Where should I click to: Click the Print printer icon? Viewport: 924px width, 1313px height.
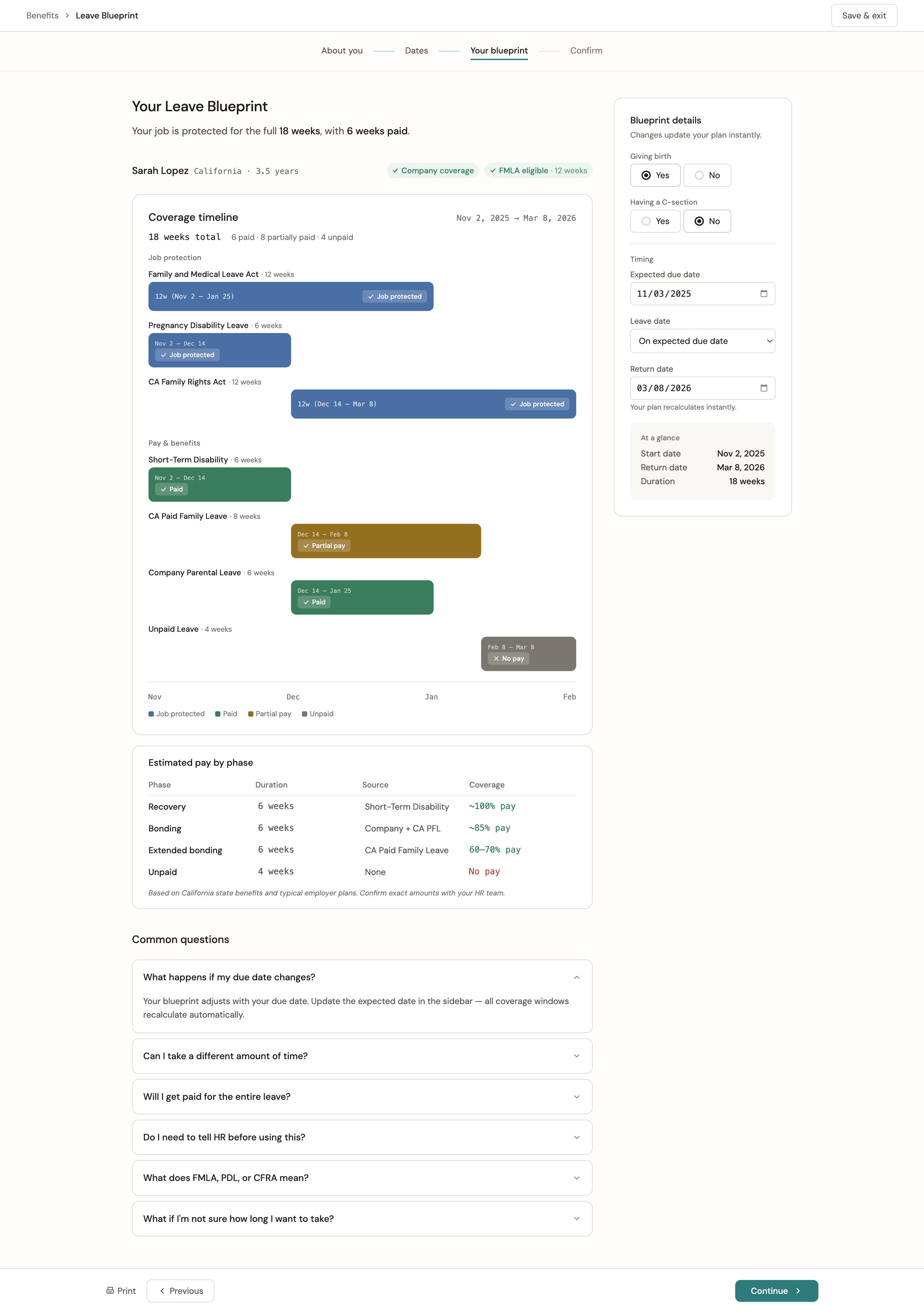[110, 1291]
